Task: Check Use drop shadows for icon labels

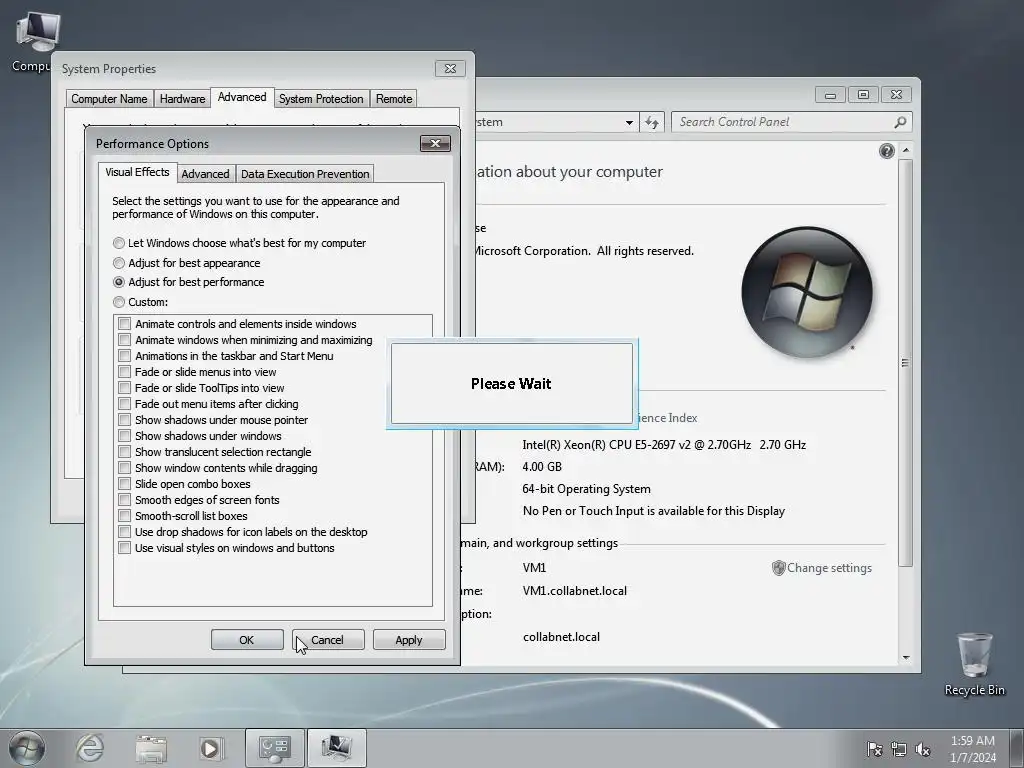Action: click(125, 532)
